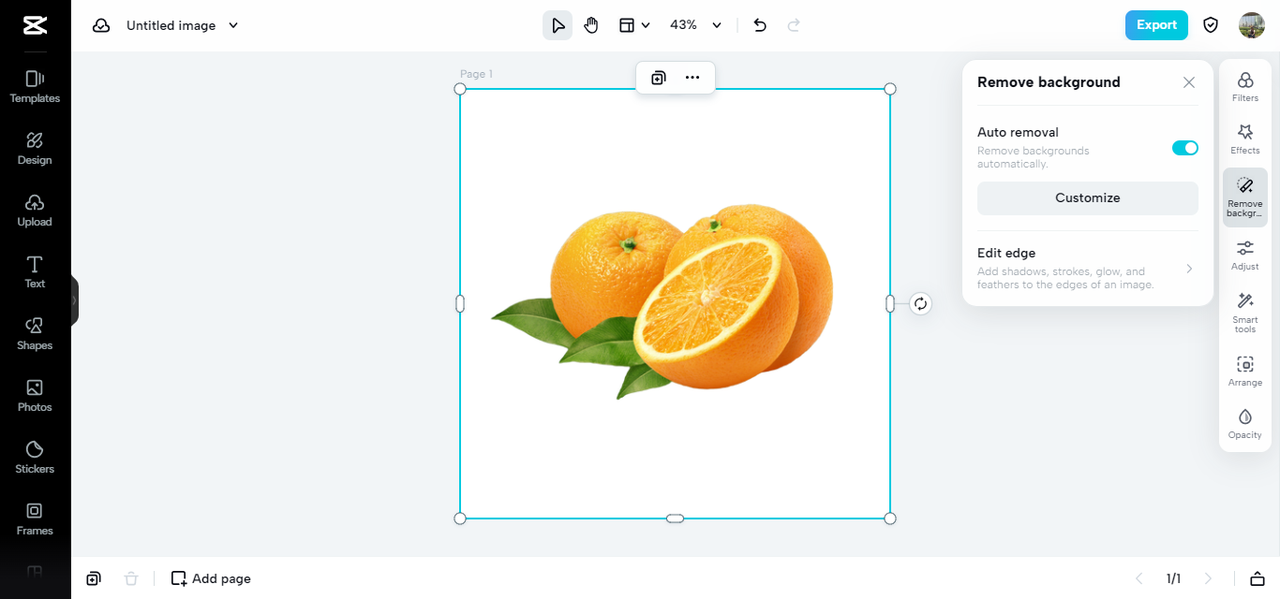
Task: Click the Customize button
Action: (1088, 198)
